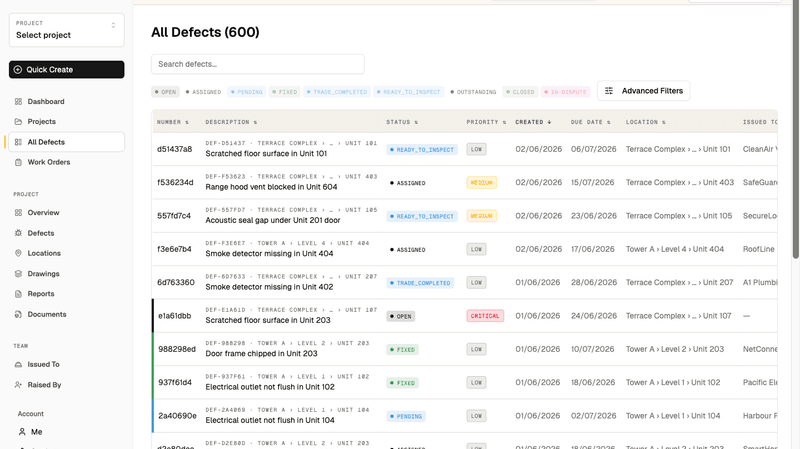The height and width of the screenshot is (449, 800).
Task: Open Reports in sidebar
Action: pyautogui.click(x=66, y=294)
